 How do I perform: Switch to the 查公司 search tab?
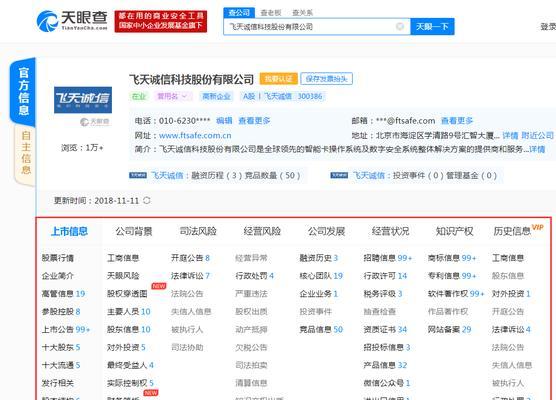(x=239, y=13)
